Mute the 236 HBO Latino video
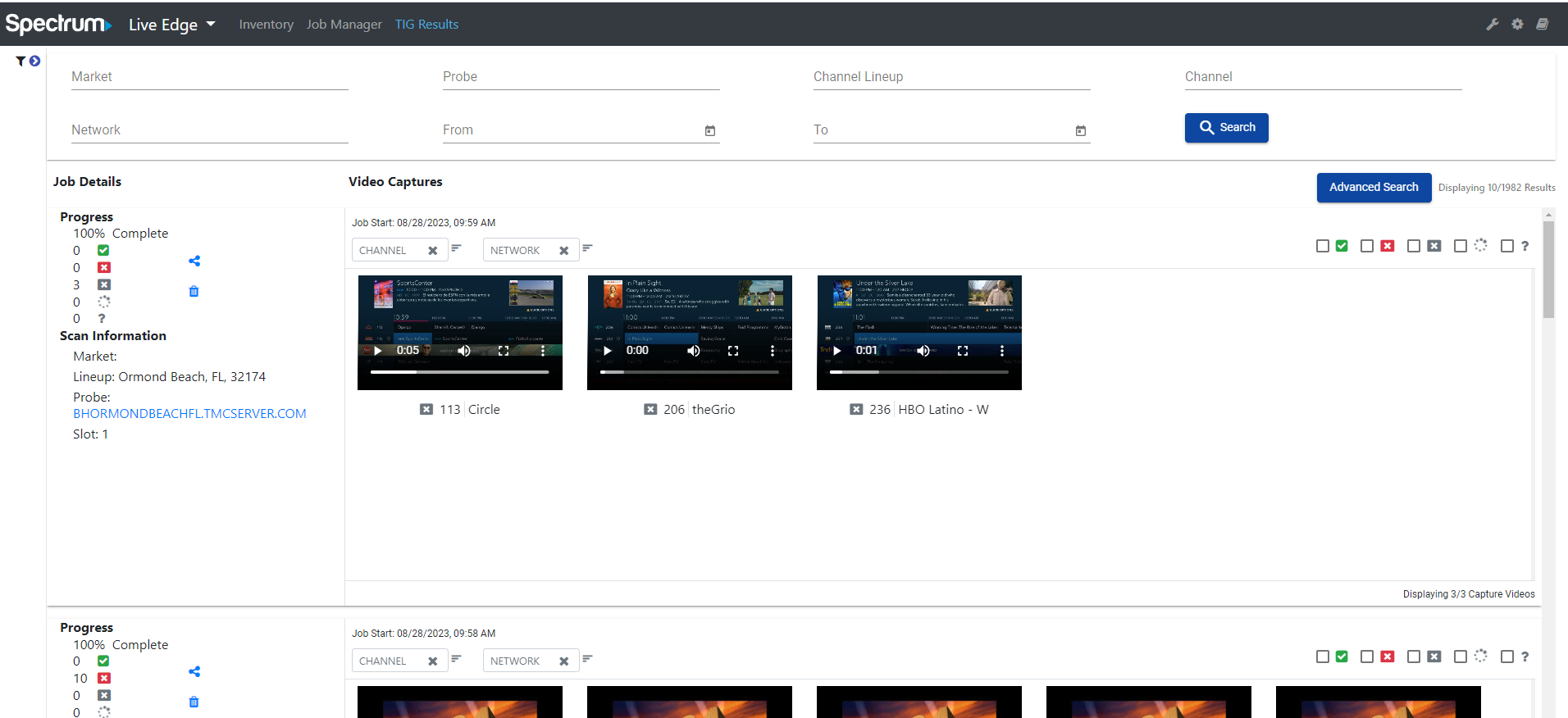This screenshot has height=718, width=1568. pos(923,351)
